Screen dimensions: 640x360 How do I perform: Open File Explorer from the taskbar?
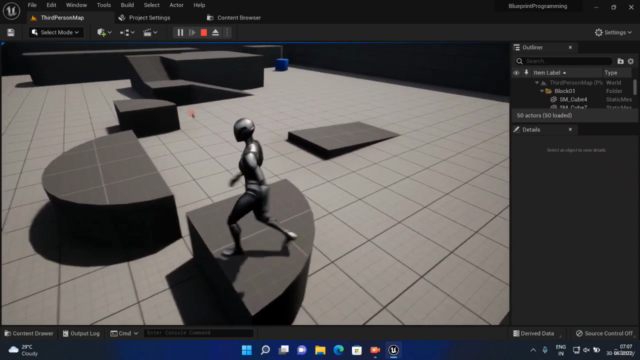coord(320,350)
